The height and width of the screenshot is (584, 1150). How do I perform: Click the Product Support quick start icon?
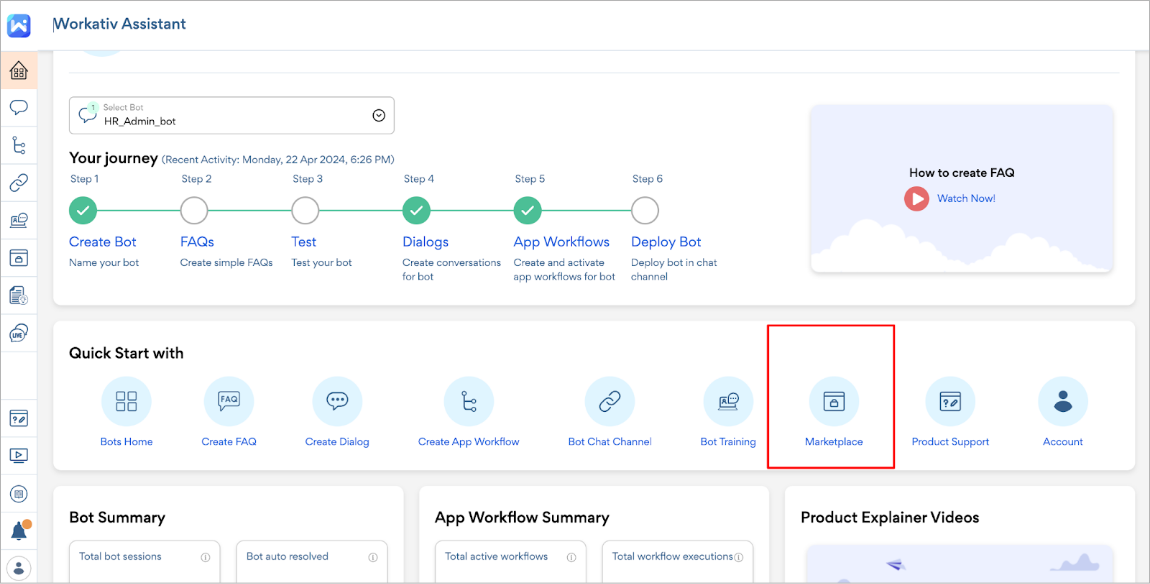(x=951, y=401)
